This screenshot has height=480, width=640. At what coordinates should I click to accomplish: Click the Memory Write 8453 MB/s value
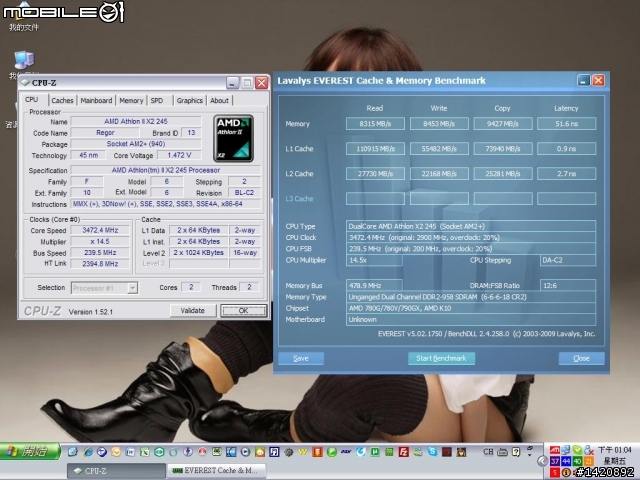pyautogui.click(x=439, y=124)
